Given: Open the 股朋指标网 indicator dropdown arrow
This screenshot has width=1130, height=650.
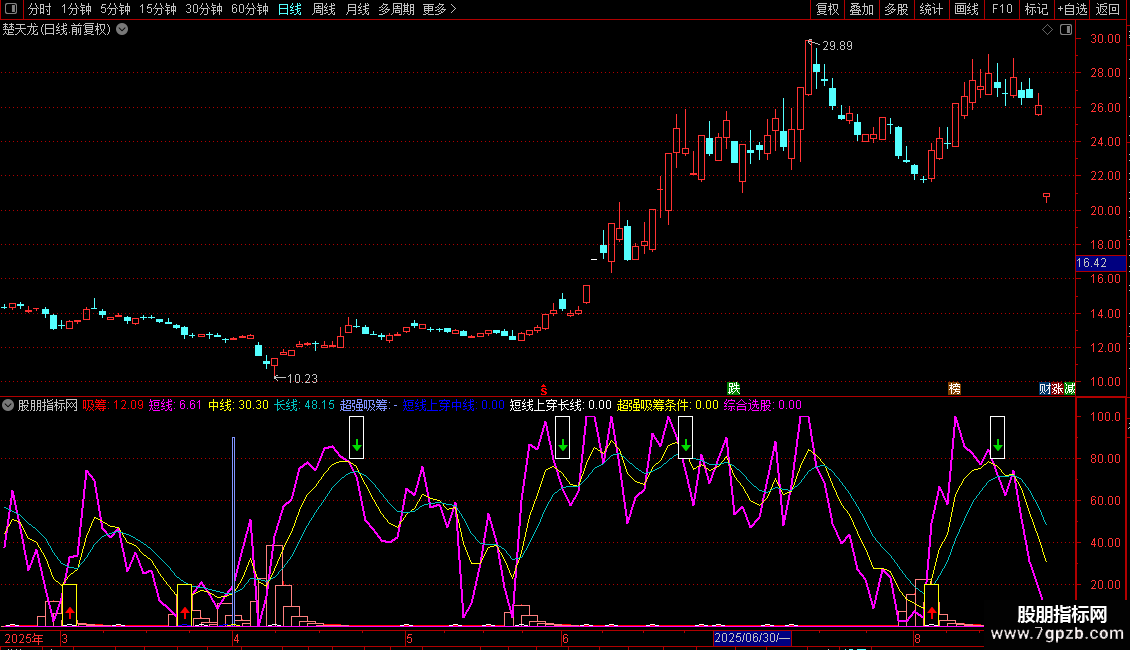Looking at the screenshot, I should coord(8,405).
